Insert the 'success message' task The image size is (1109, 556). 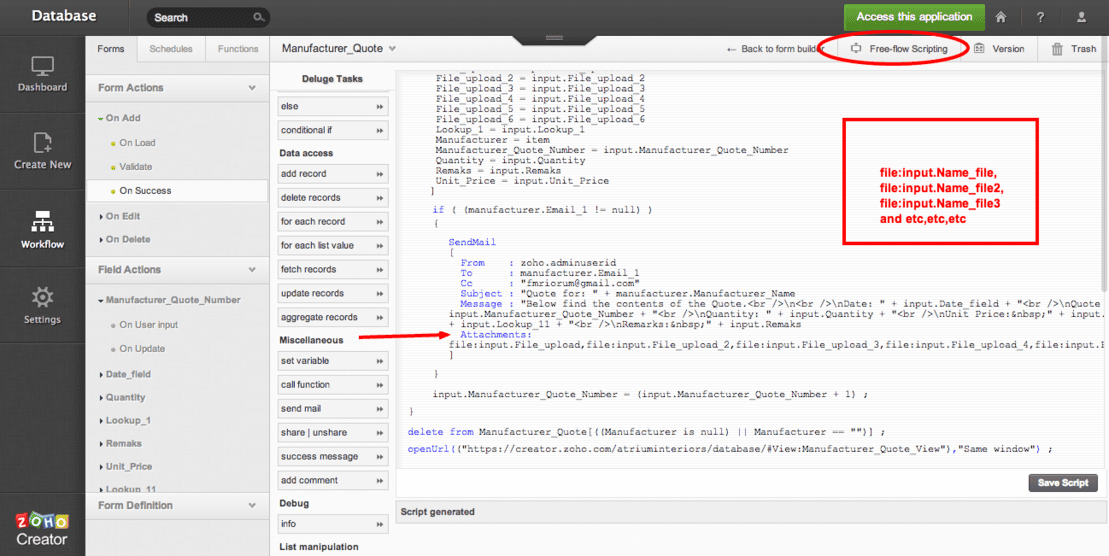pyautogui.click(x=332, y=457)
